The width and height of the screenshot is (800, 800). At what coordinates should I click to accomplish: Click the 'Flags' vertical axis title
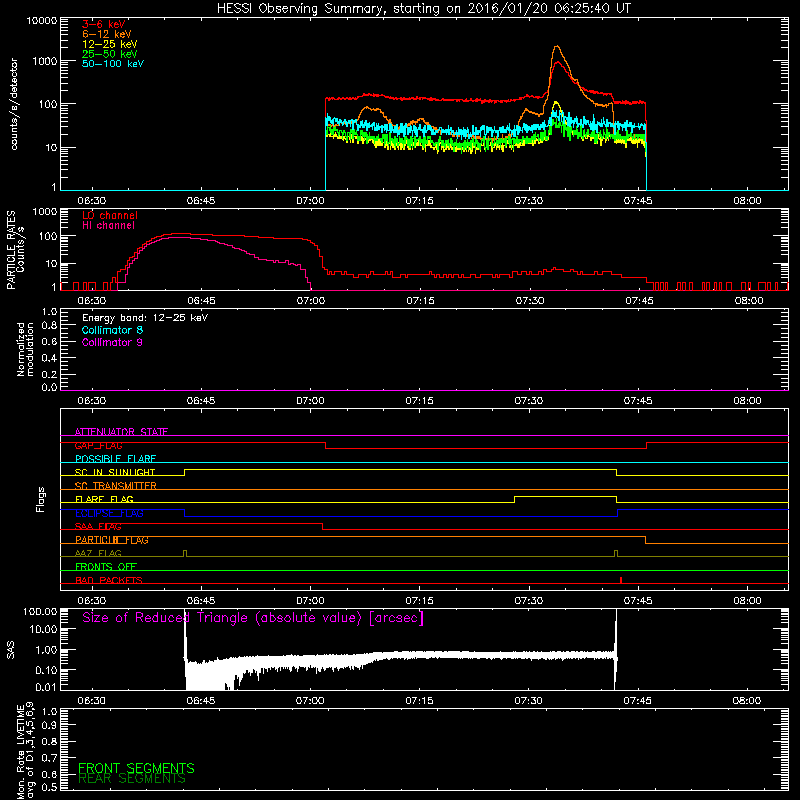tap(41, 499)
